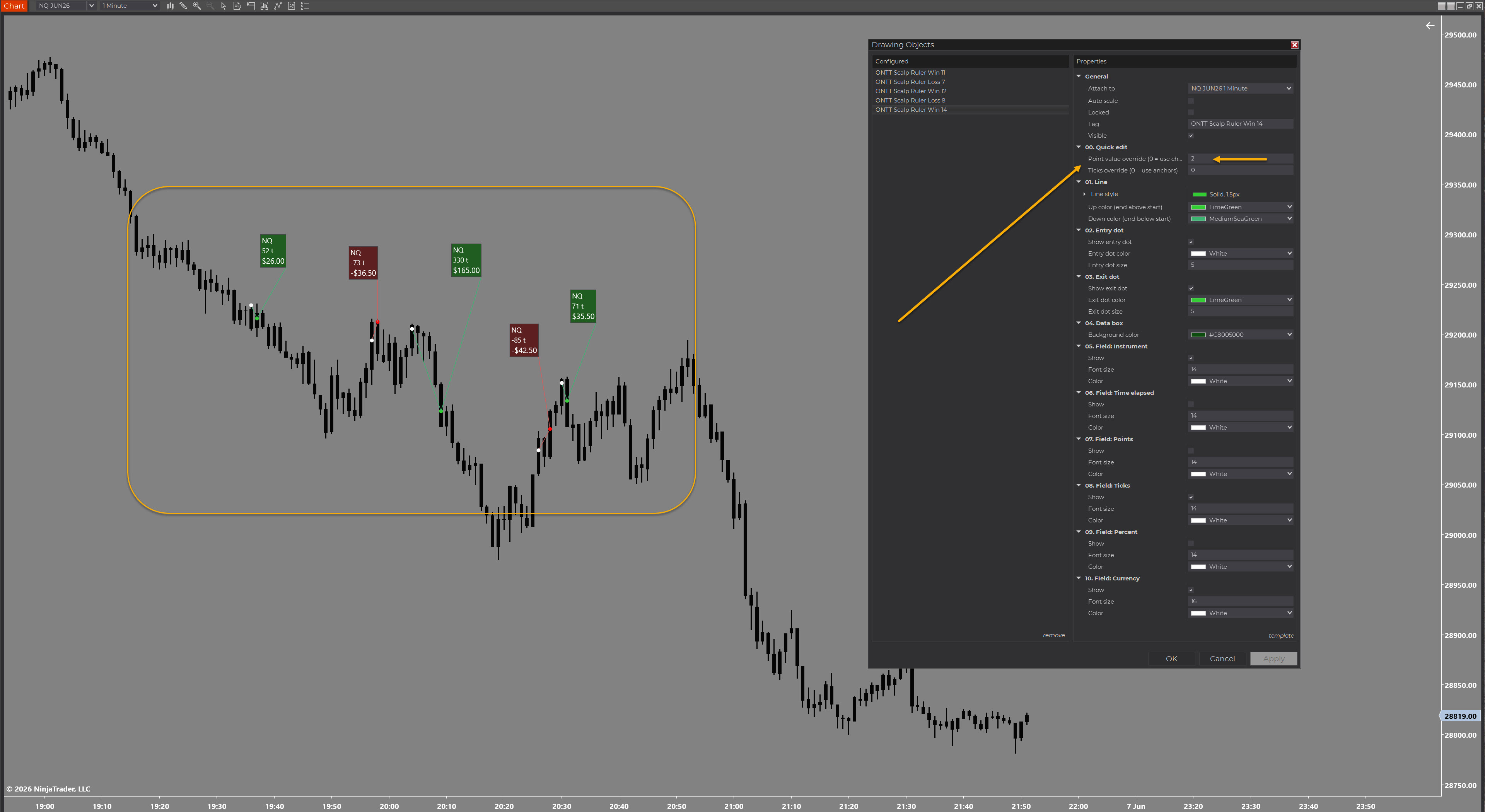Click the zoom out magnifier icon
The height and width of the screenshot is (812, 1485).
coord(210,6)
